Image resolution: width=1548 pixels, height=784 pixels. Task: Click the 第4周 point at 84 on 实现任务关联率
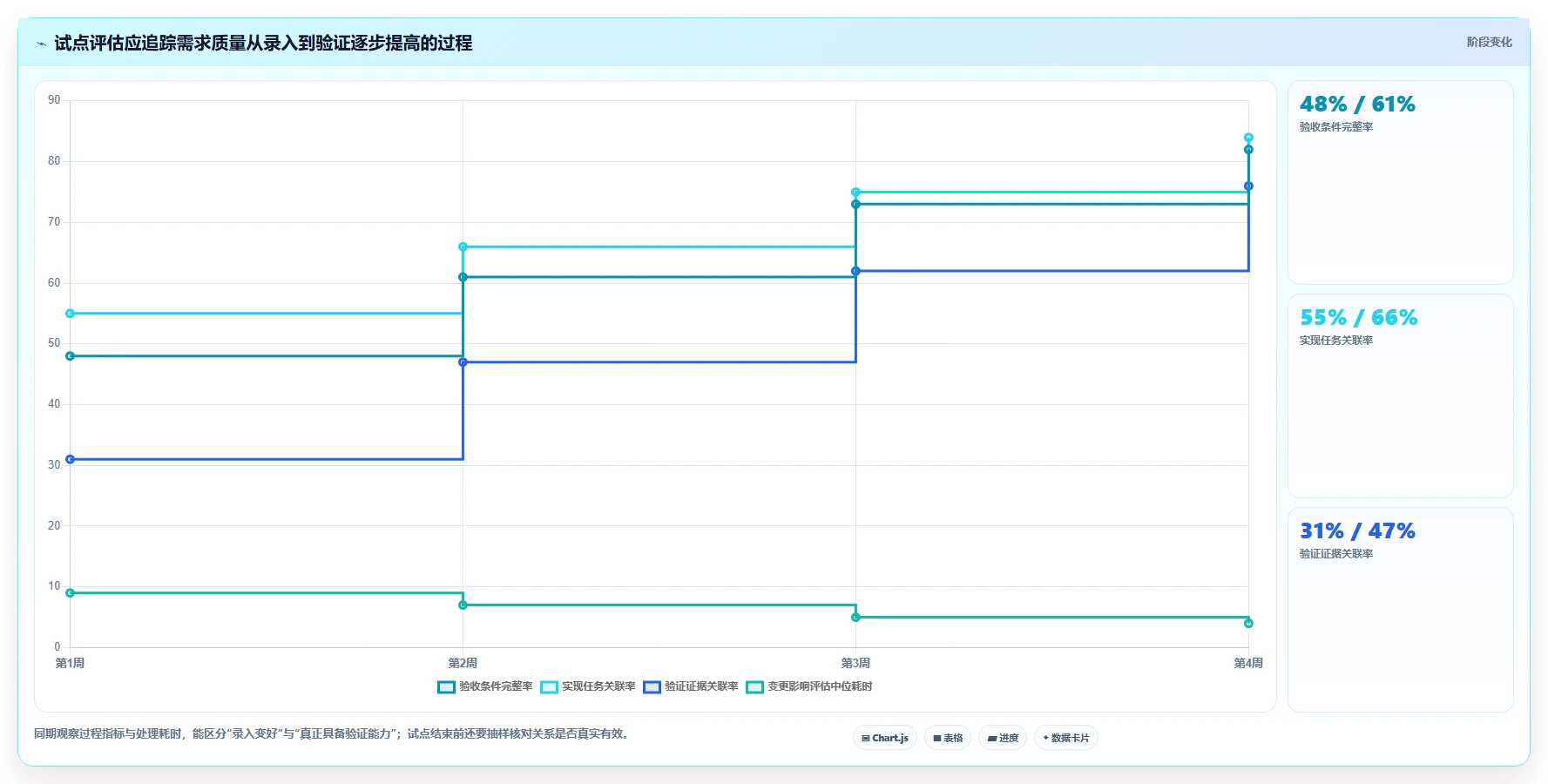click(x=1248, y=138)
